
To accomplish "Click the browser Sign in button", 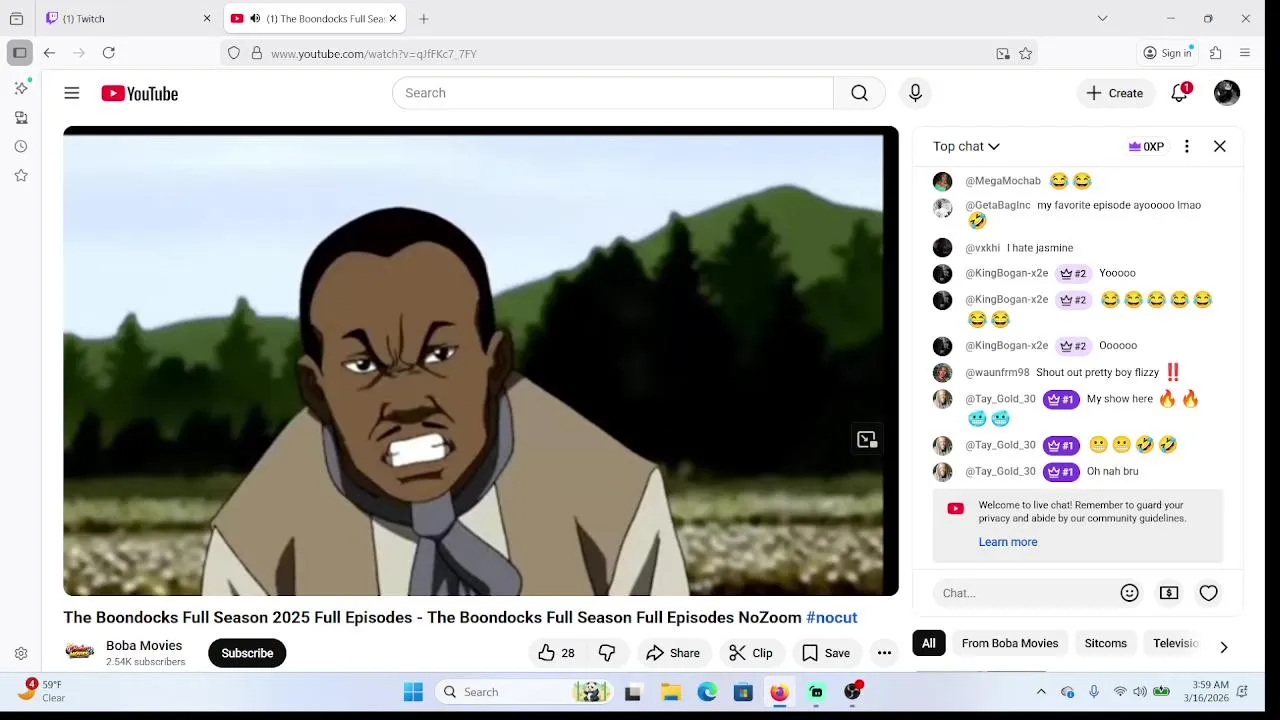I will point(1168,53).
